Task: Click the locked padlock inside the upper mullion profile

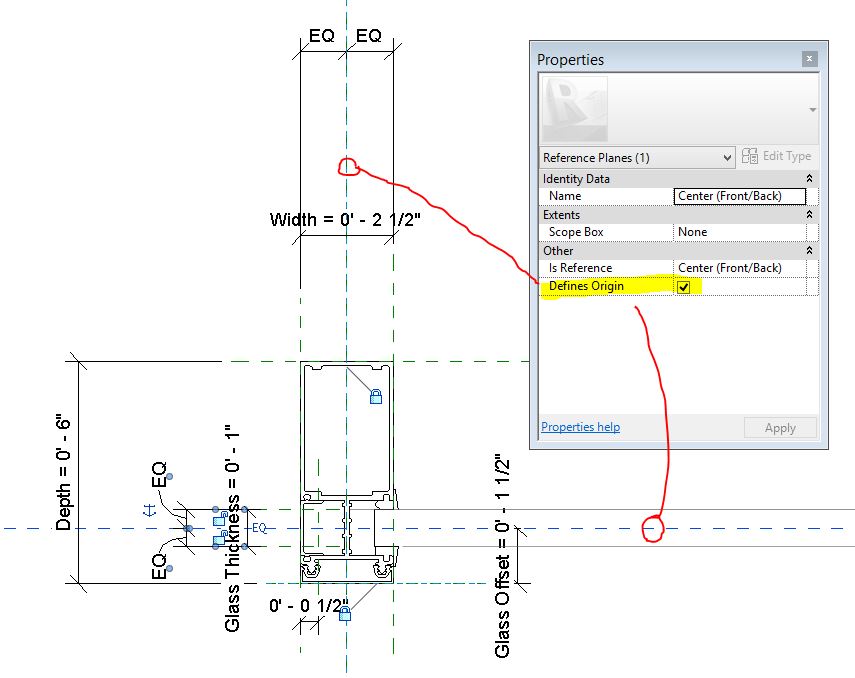Action: coord(376,396)
